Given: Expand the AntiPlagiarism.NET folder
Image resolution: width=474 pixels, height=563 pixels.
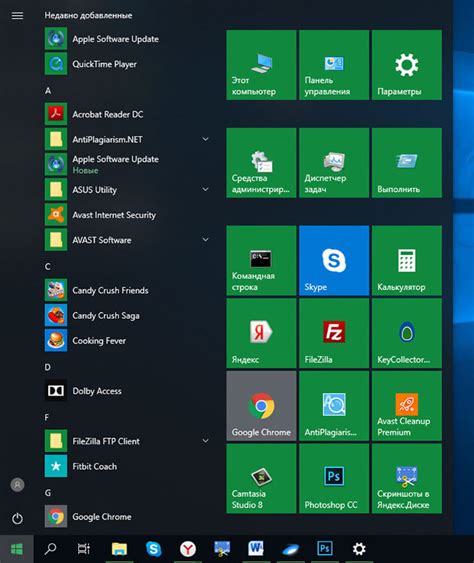Looking at the screenshot, I should point(205,139).
